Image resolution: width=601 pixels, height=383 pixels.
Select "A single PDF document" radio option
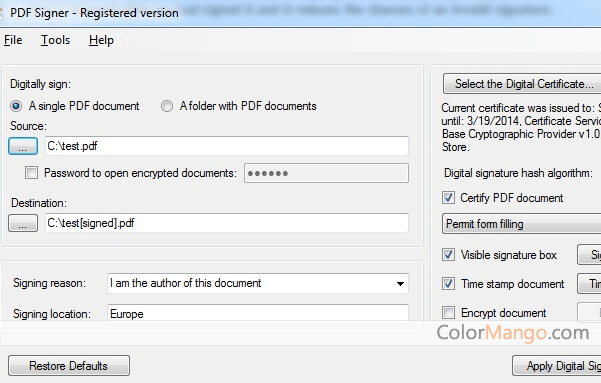(16, 106)
